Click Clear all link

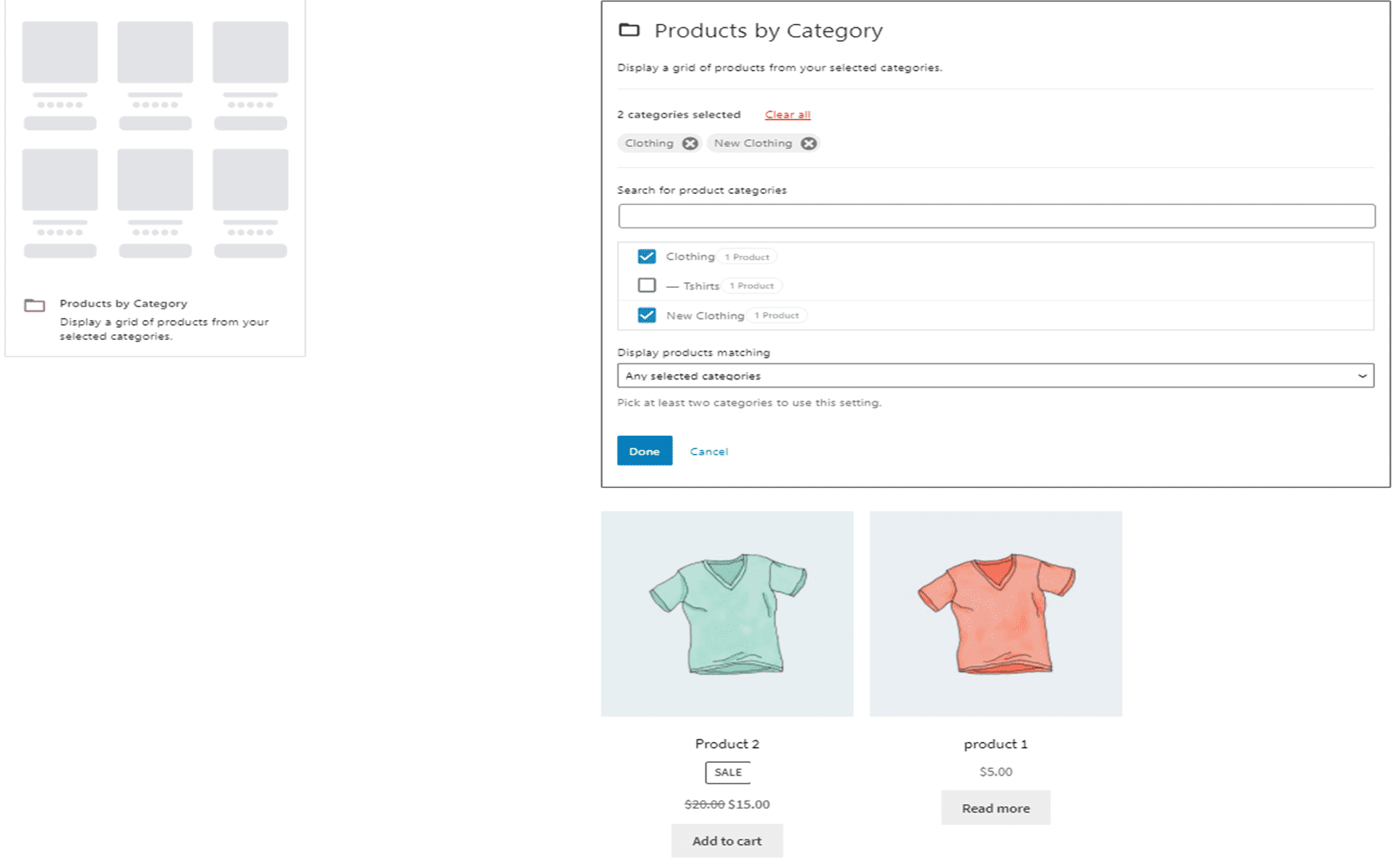787,115
